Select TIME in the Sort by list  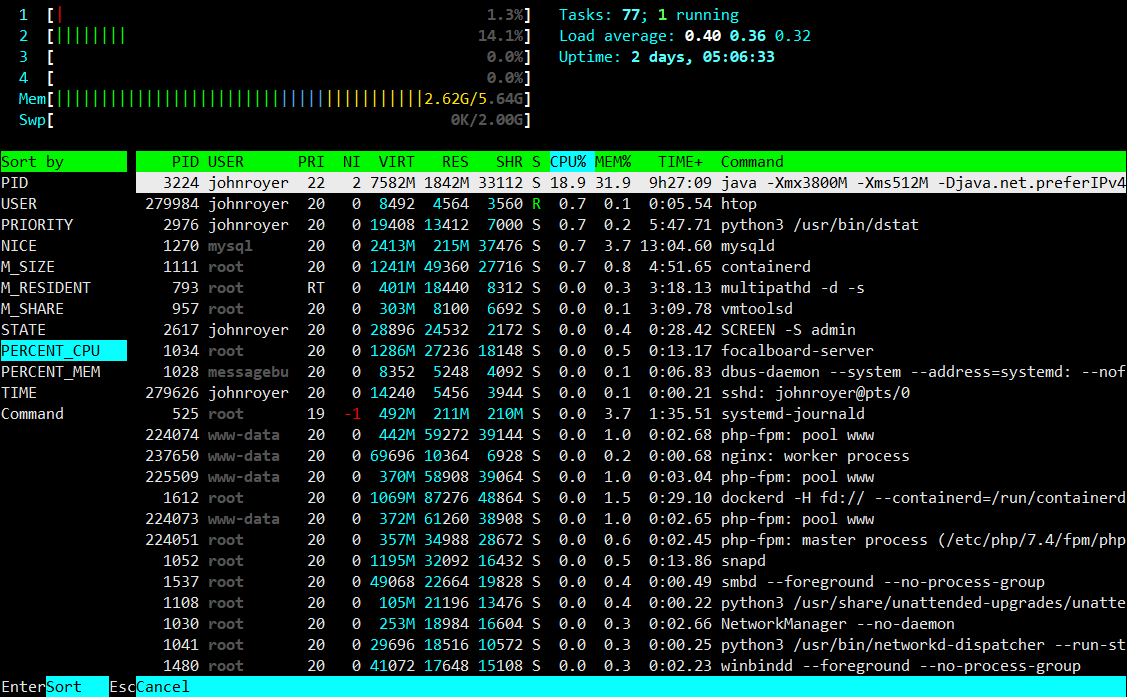(x=63, y=392)
